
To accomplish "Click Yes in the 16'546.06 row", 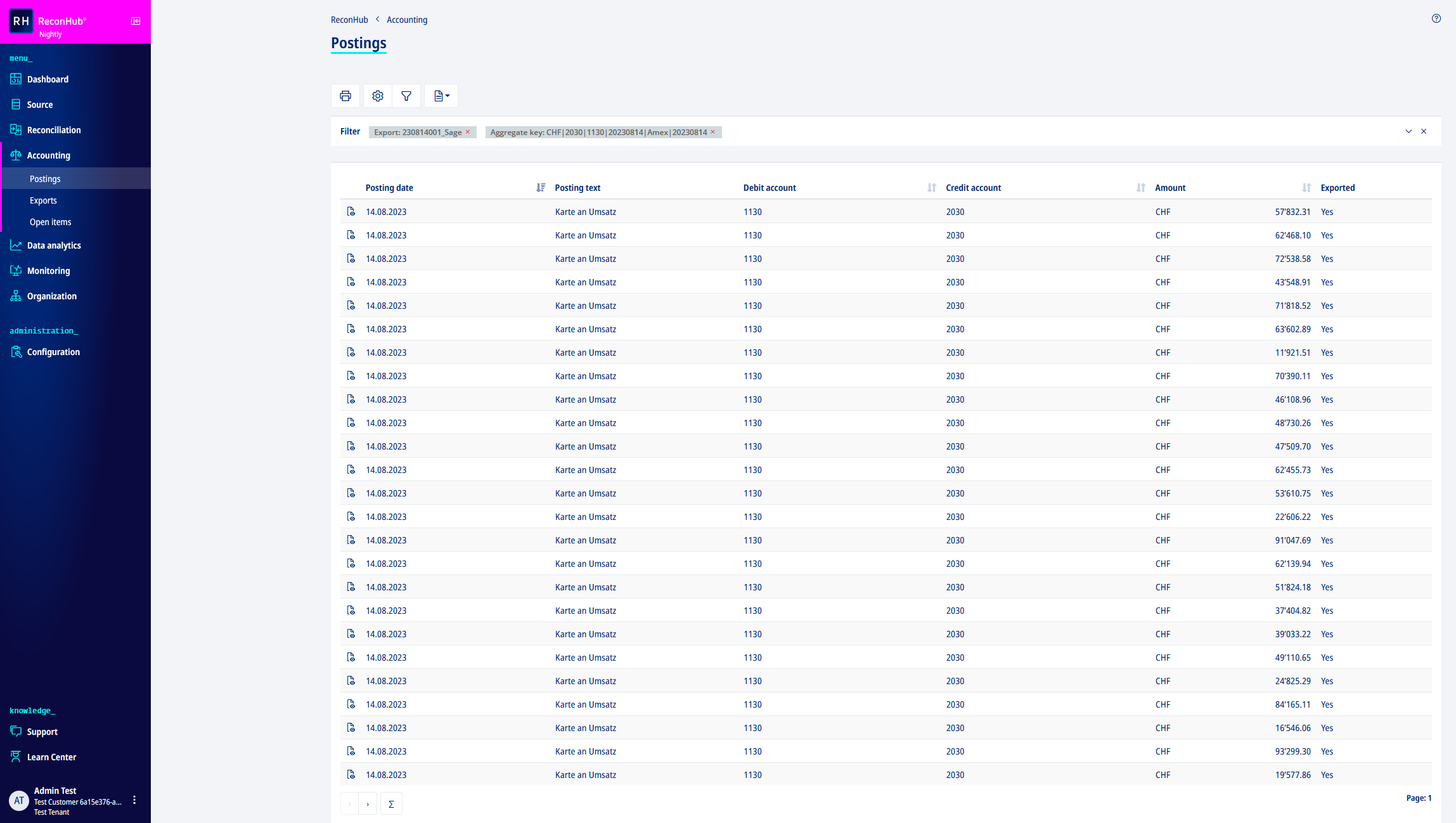I will click(1327, 728).
